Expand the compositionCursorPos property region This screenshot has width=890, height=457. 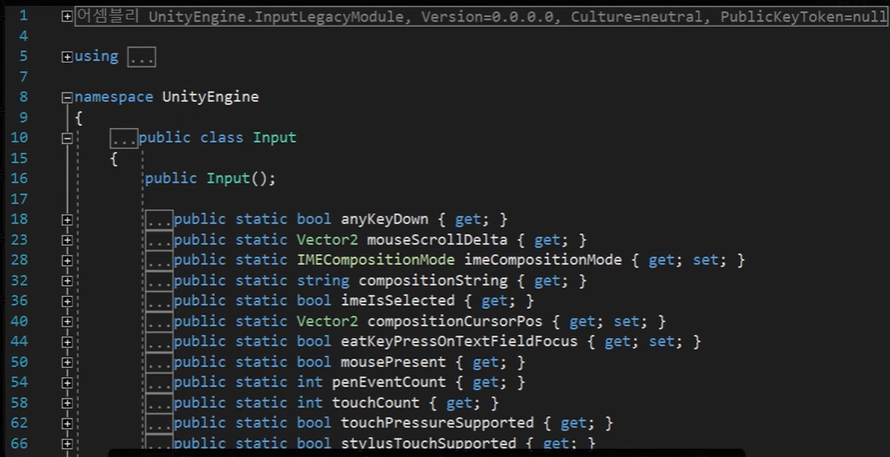67,322
